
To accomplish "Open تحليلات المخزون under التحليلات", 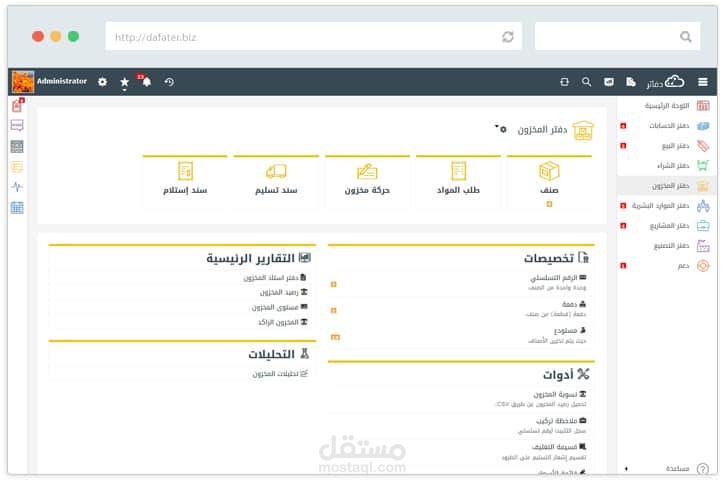I will coord(276,374).
